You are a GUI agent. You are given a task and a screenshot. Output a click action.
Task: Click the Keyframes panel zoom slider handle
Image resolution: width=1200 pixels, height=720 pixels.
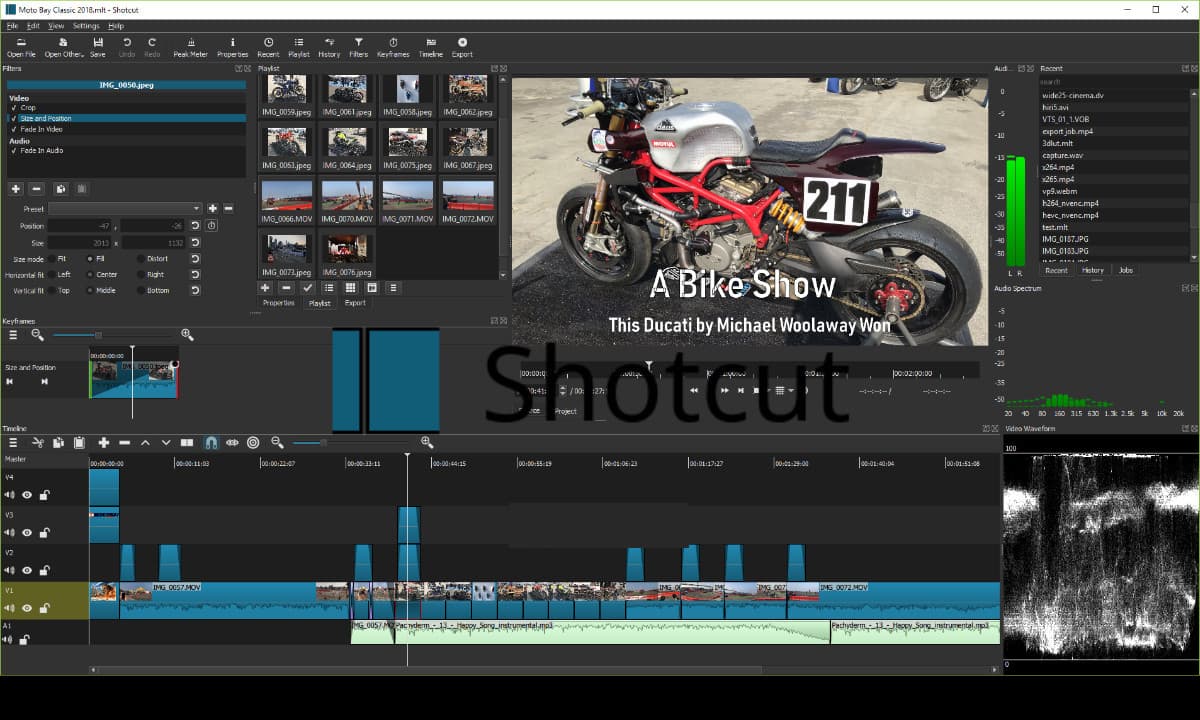coord(98,335)
